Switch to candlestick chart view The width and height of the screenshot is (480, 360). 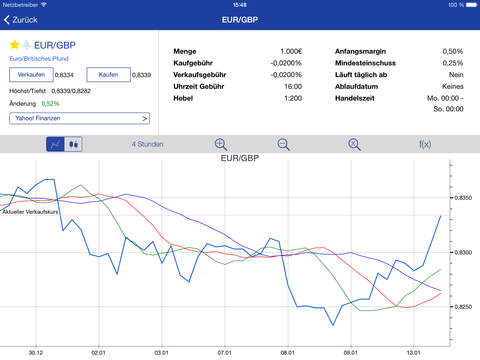point(73,144)
